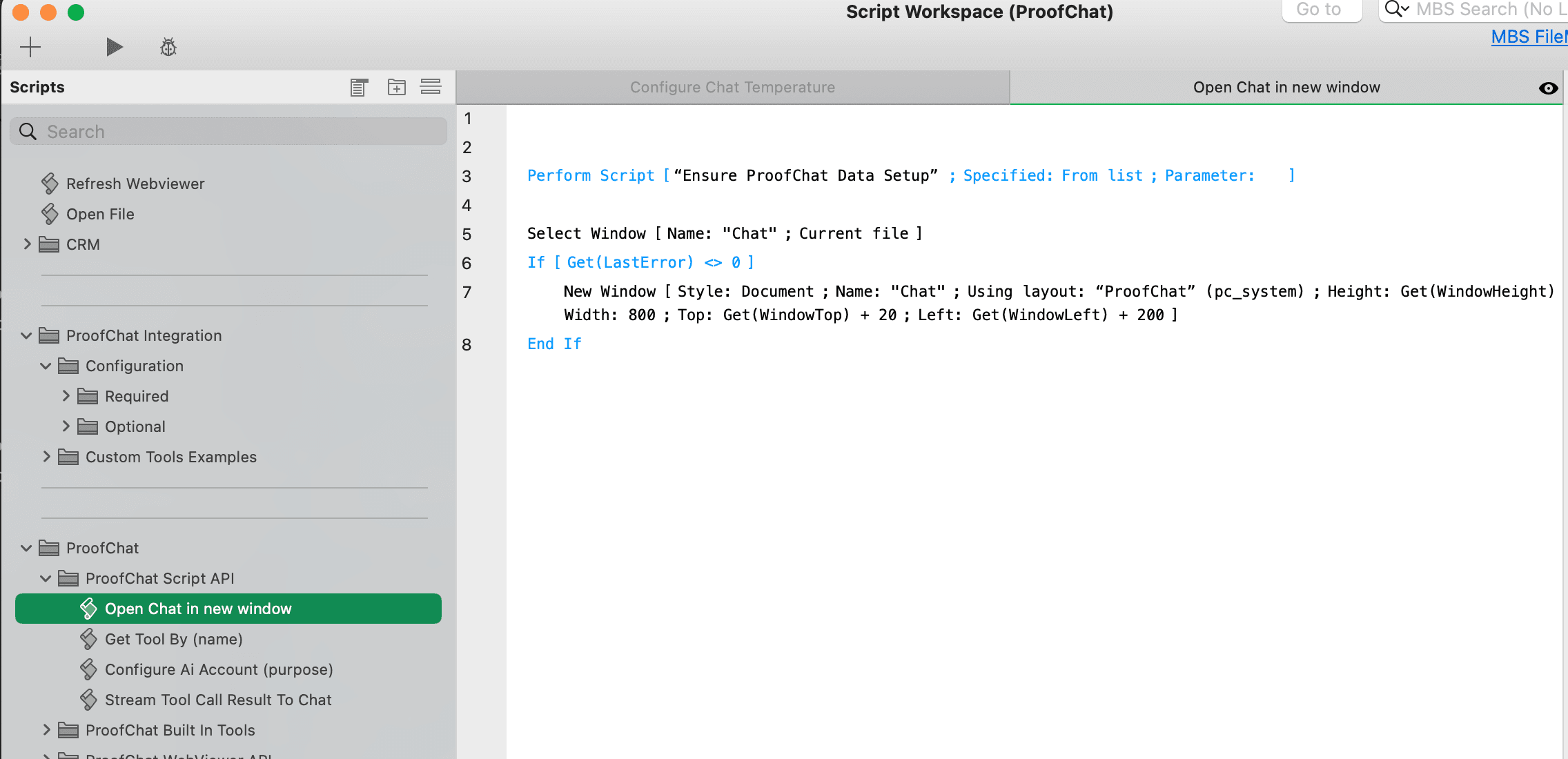Select the Get Tool By (name) script

pos(173,639)
